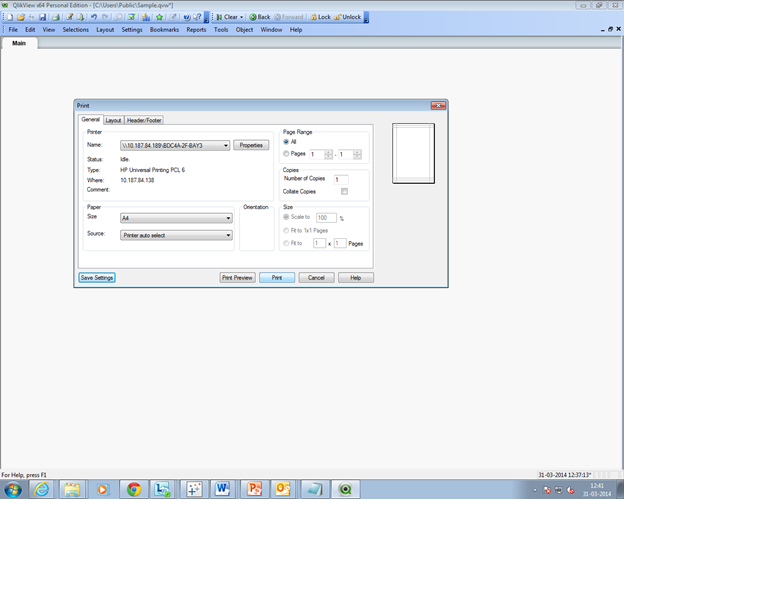Screen dimensions: 768x614
Task: Show hidden system tray icons arrow
Action: pos(535,490)
